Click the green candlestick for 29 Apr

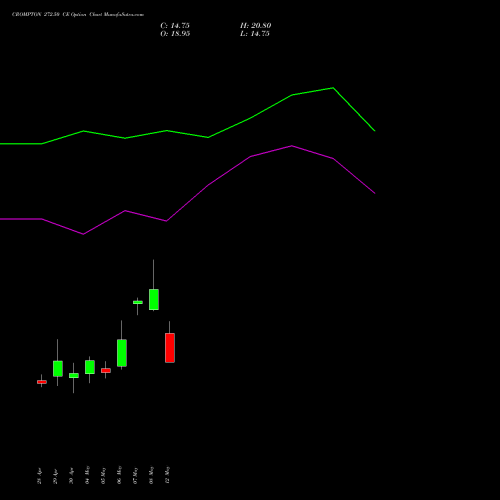(x=58, y=368)
